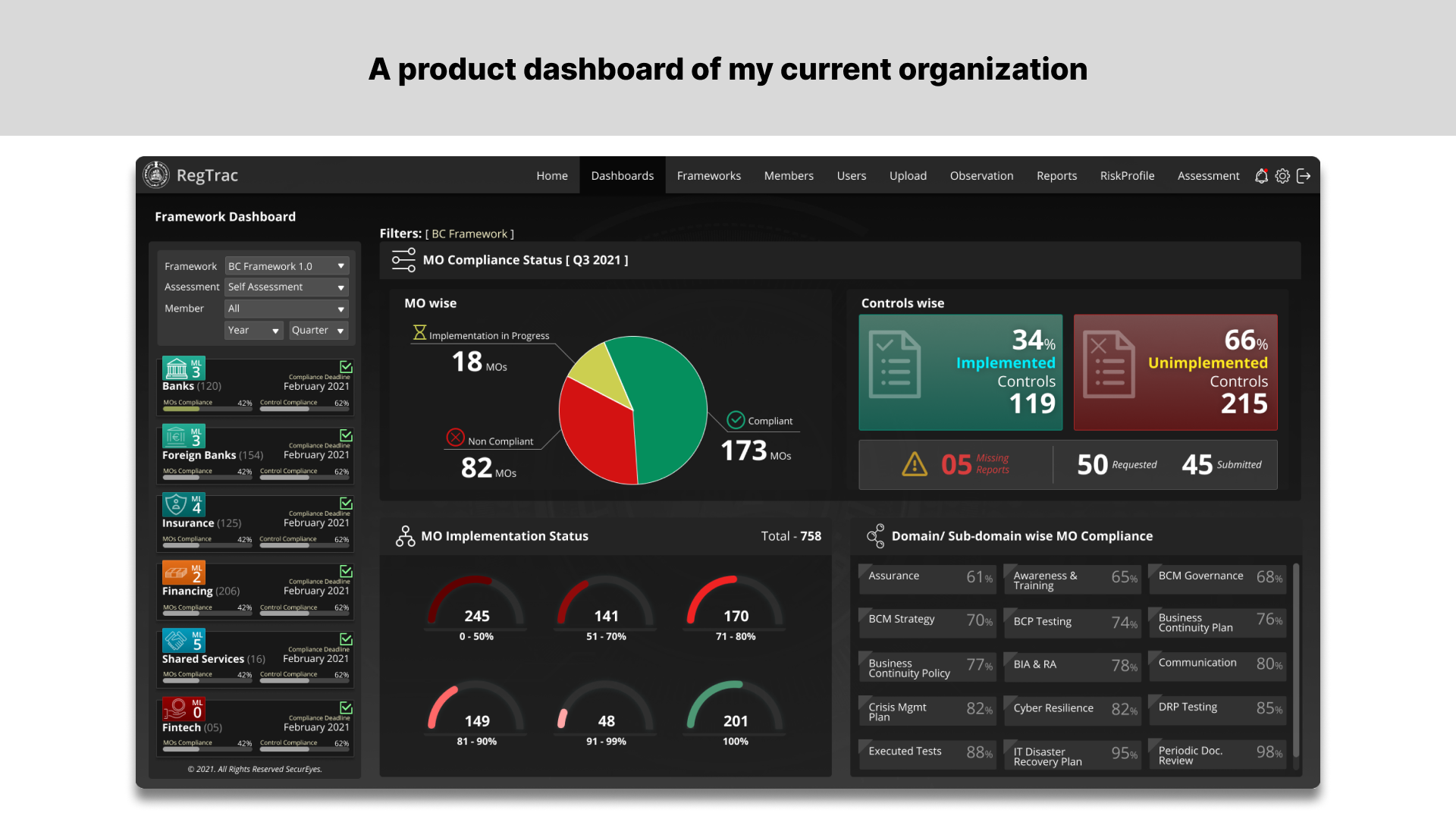This screenshot has width=1456, height=819.
Task: Click the Shared Services handshake icon
Action: click(176, 641)
